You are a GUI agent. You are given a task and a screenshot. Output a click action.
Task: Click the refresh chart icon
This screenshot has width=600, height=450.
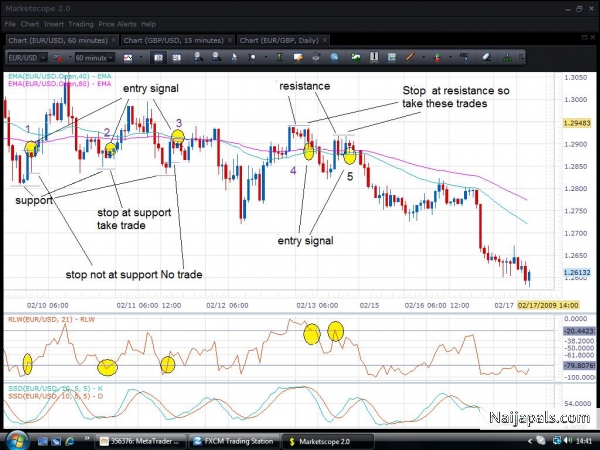pos(316,57)
